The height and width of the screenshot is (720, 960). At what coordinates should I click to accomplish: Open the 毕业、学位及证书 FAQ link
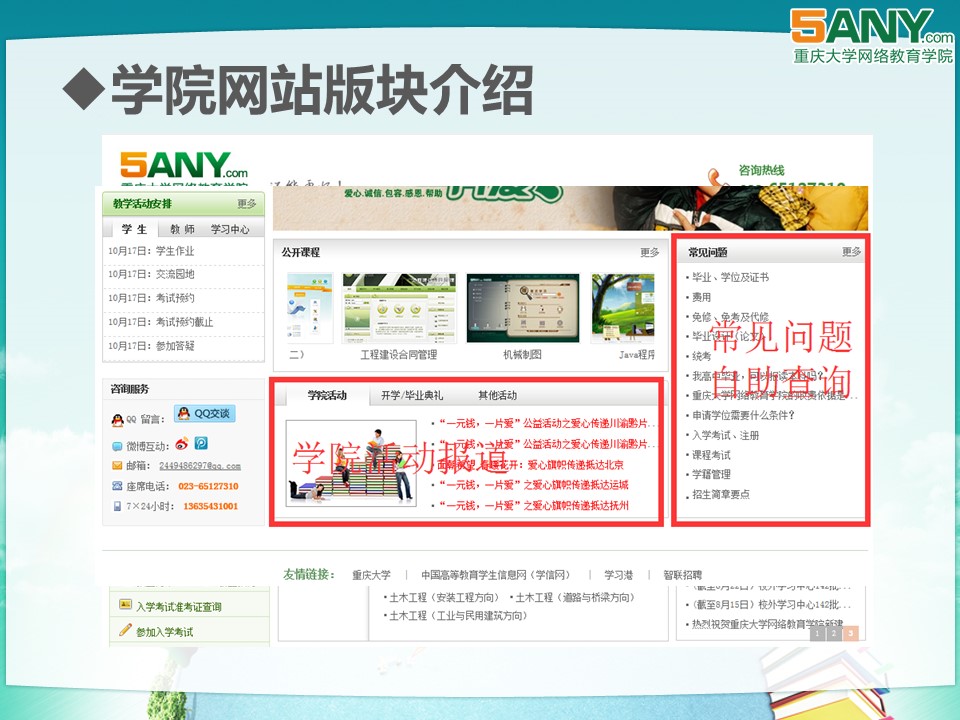730,277
